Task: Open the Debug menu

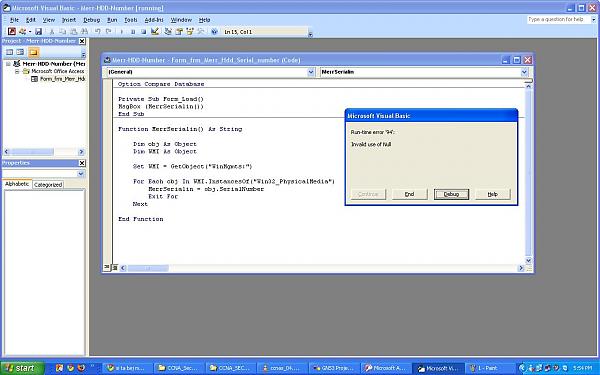Action: point(91,20)
